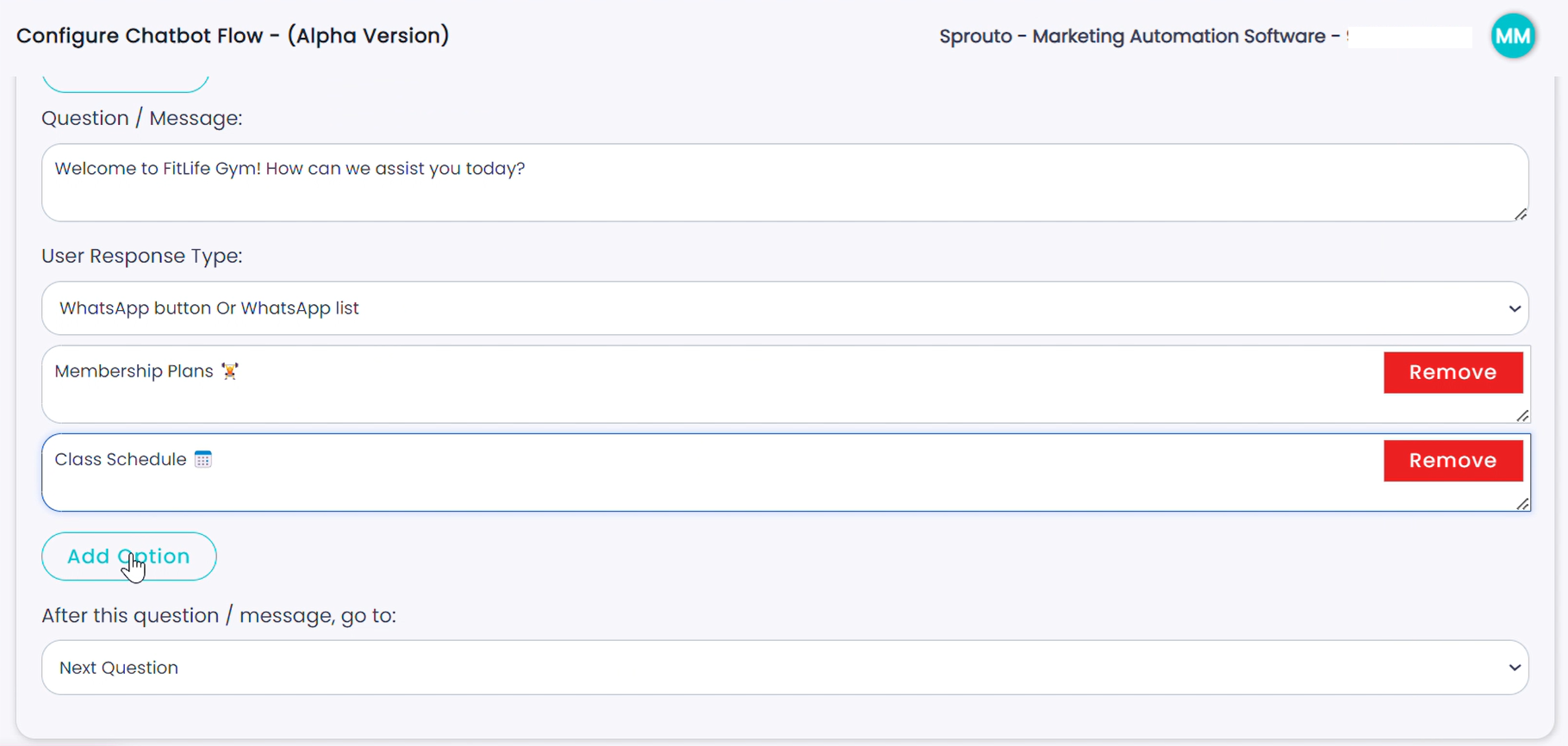
Task: Open the User Response Type dropdown
Action: point(785,308)
